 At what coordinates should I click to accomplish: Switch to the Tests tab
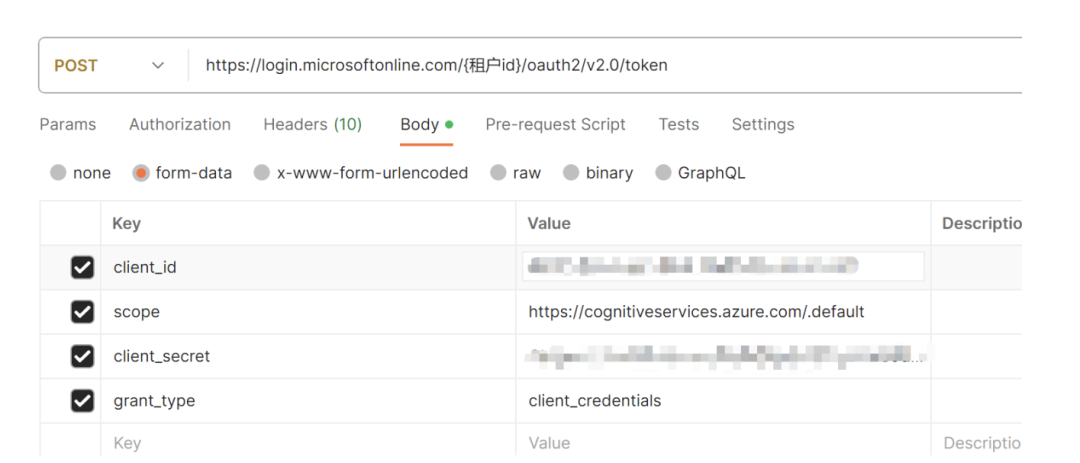tap(678, 125)
